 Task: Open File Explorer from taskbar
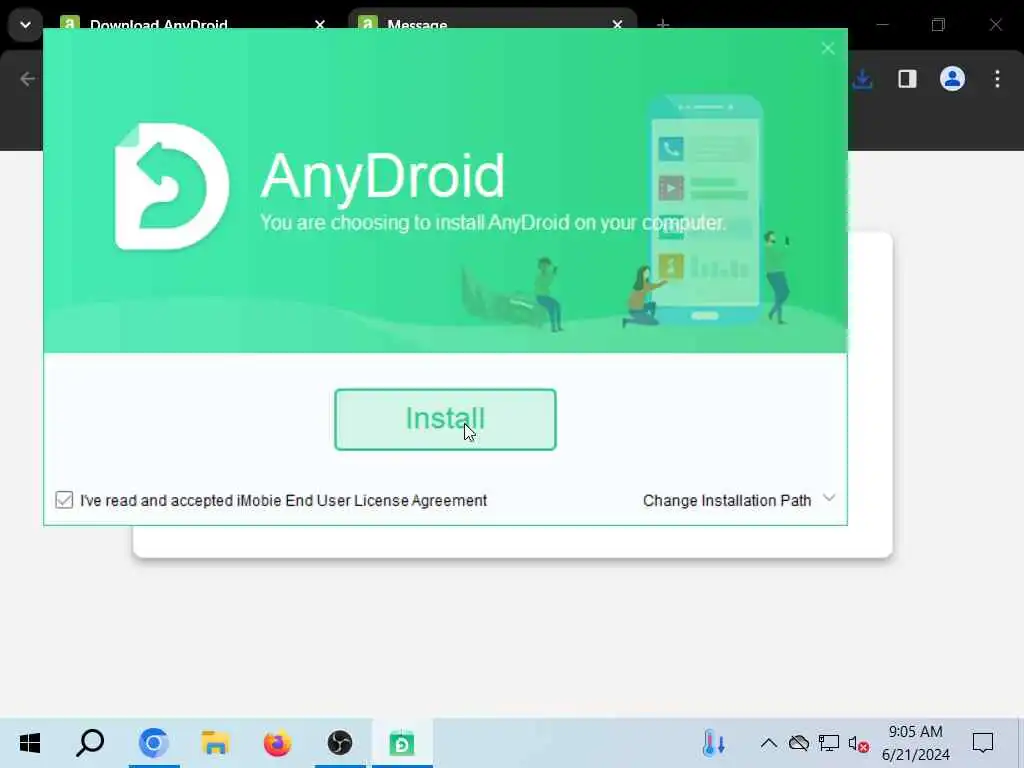216,743
